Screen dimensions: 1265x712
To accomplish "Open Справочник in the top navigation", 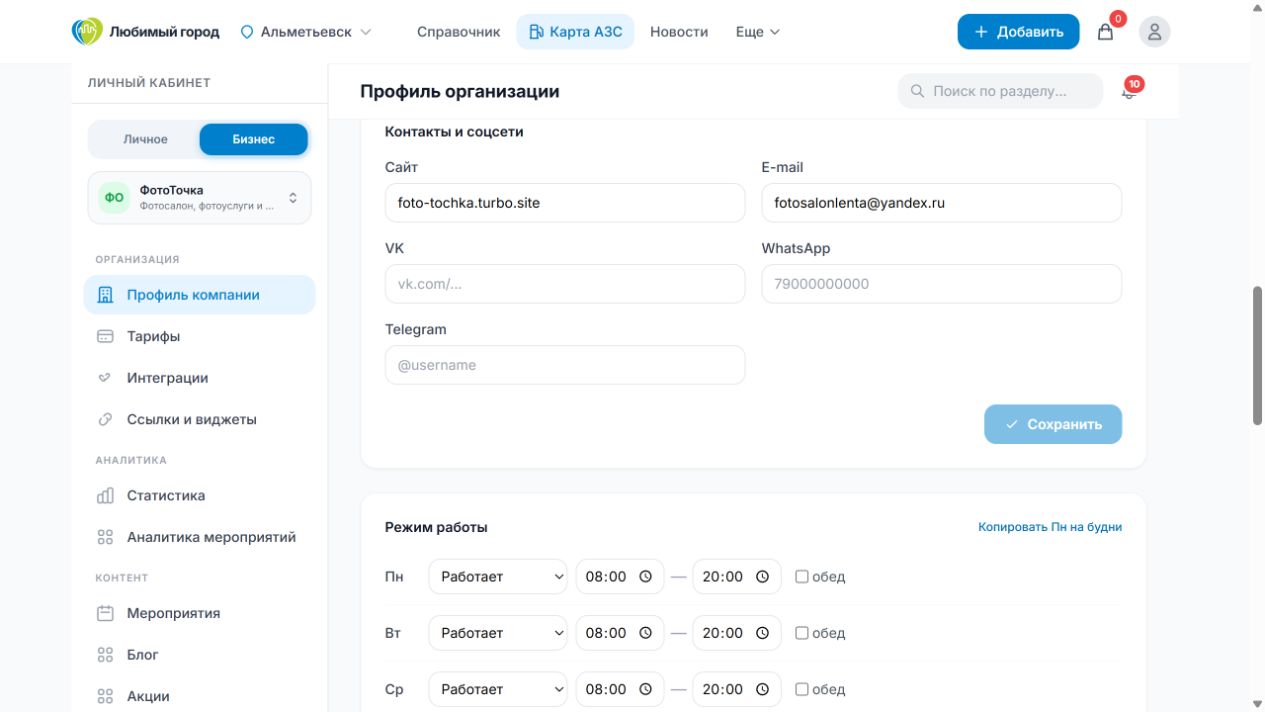I will coord(458,32).
